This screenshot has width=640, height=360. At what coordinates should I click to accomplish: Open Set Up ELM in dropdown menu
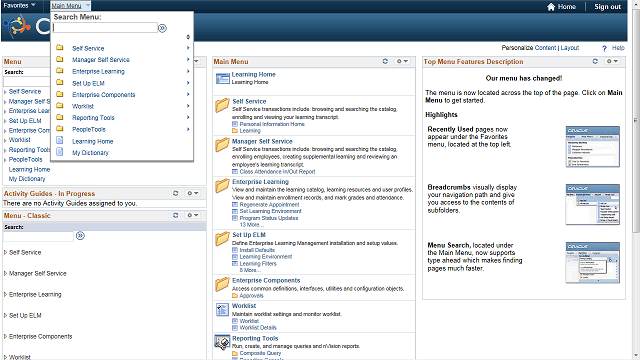click(x=88, y=83)
